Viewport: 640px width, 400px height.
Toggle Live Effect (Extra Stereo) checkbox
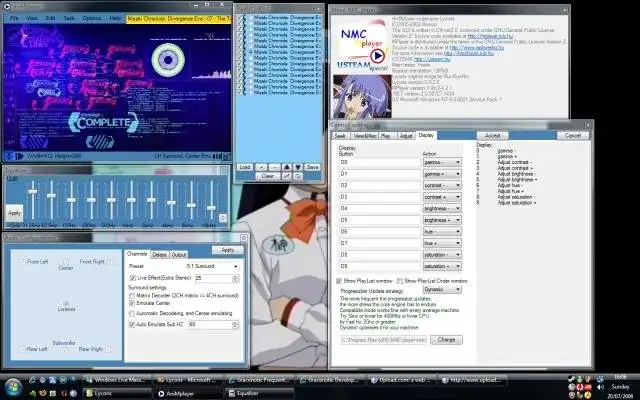132,278
